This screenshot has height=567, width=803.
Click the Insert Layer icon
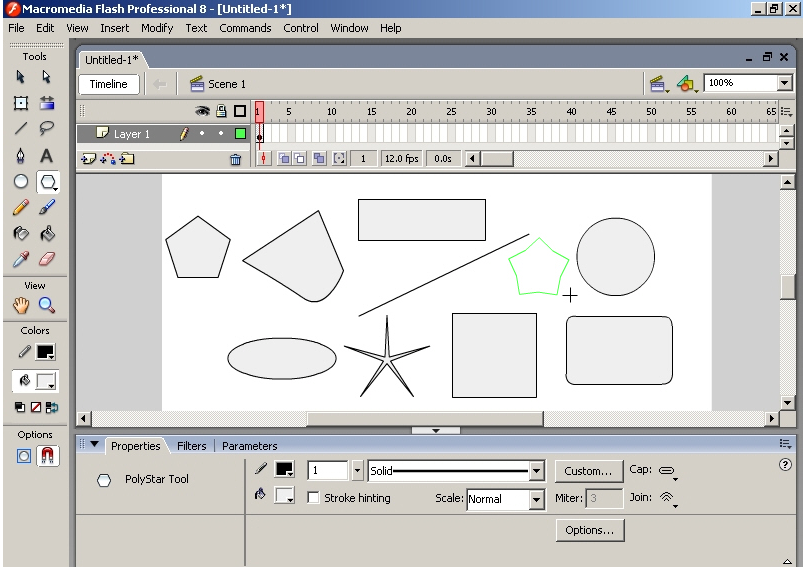point(88,159)
